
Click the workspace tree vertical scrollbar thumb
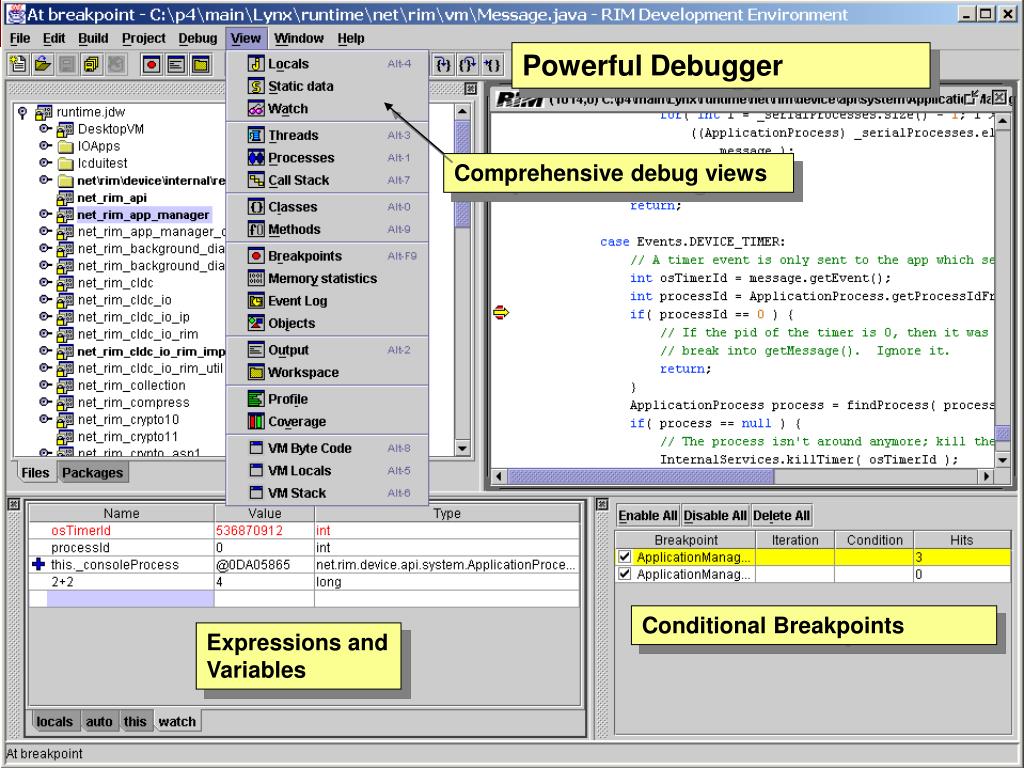click(x=462, y=174)
